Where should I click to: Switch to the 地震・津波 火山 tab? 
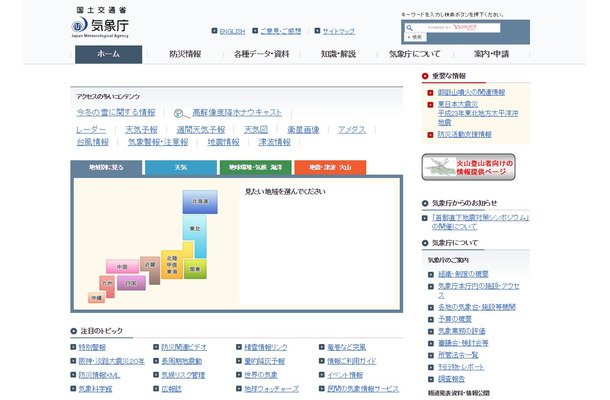[x=329, y=167]
